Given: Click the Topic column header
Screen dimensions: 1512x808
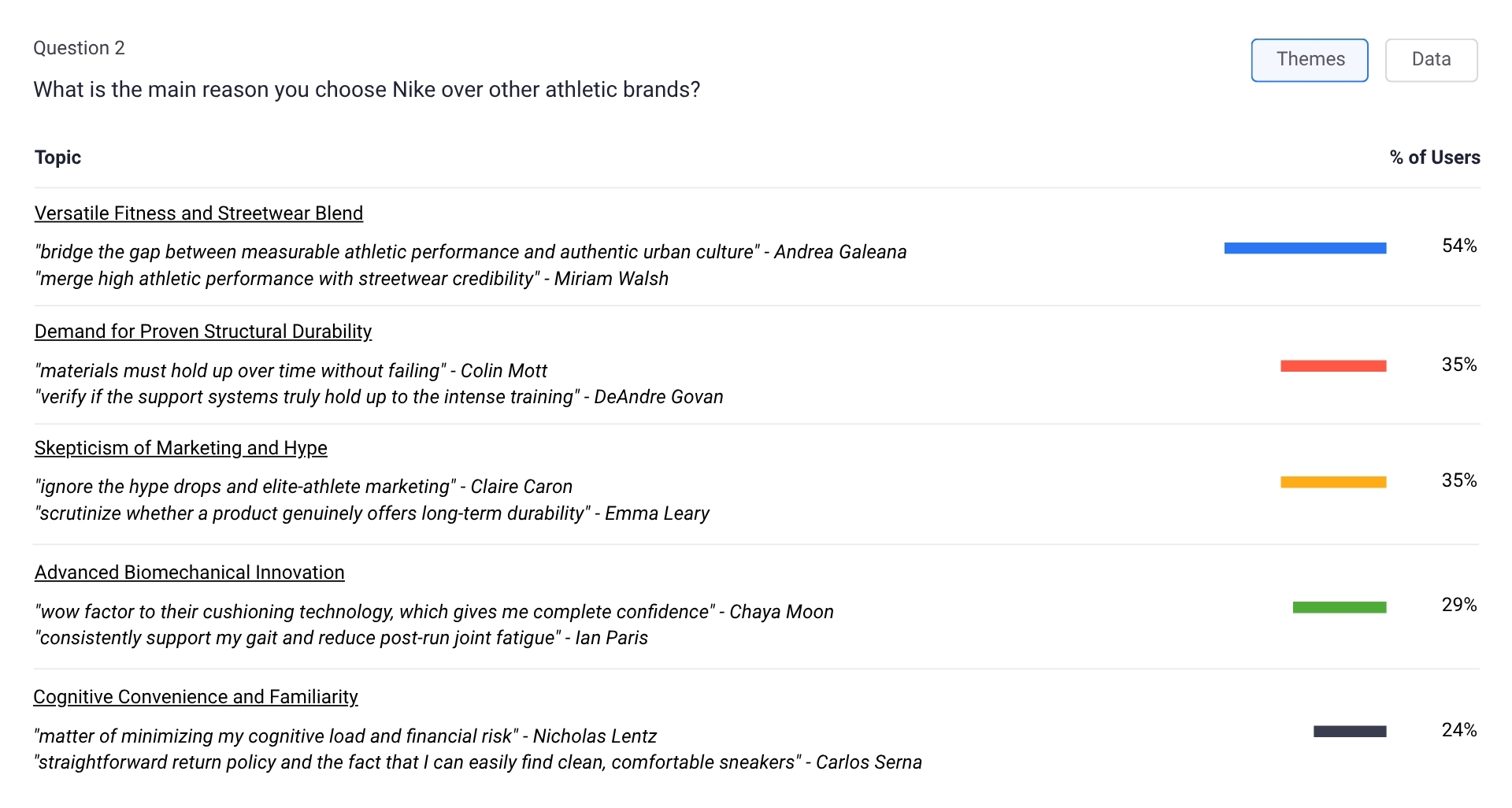Looking at the screenshot, I should point(57,158).
